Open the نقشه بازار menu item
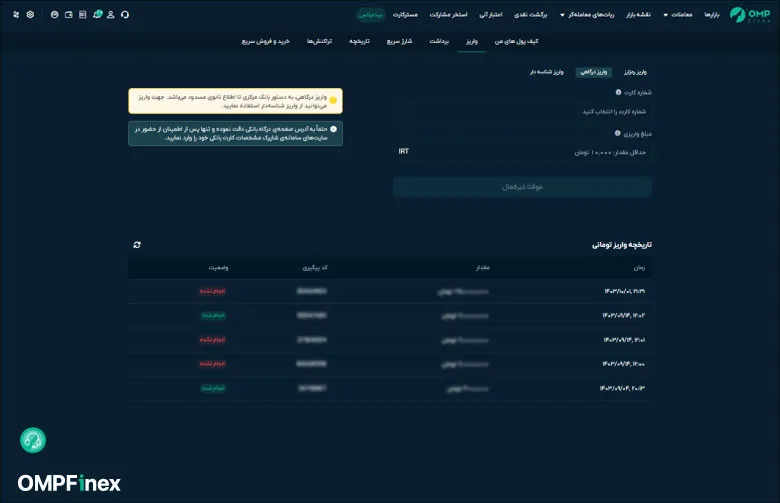The height and width of the screenshot is (503, 780). [x=638, y=14]
